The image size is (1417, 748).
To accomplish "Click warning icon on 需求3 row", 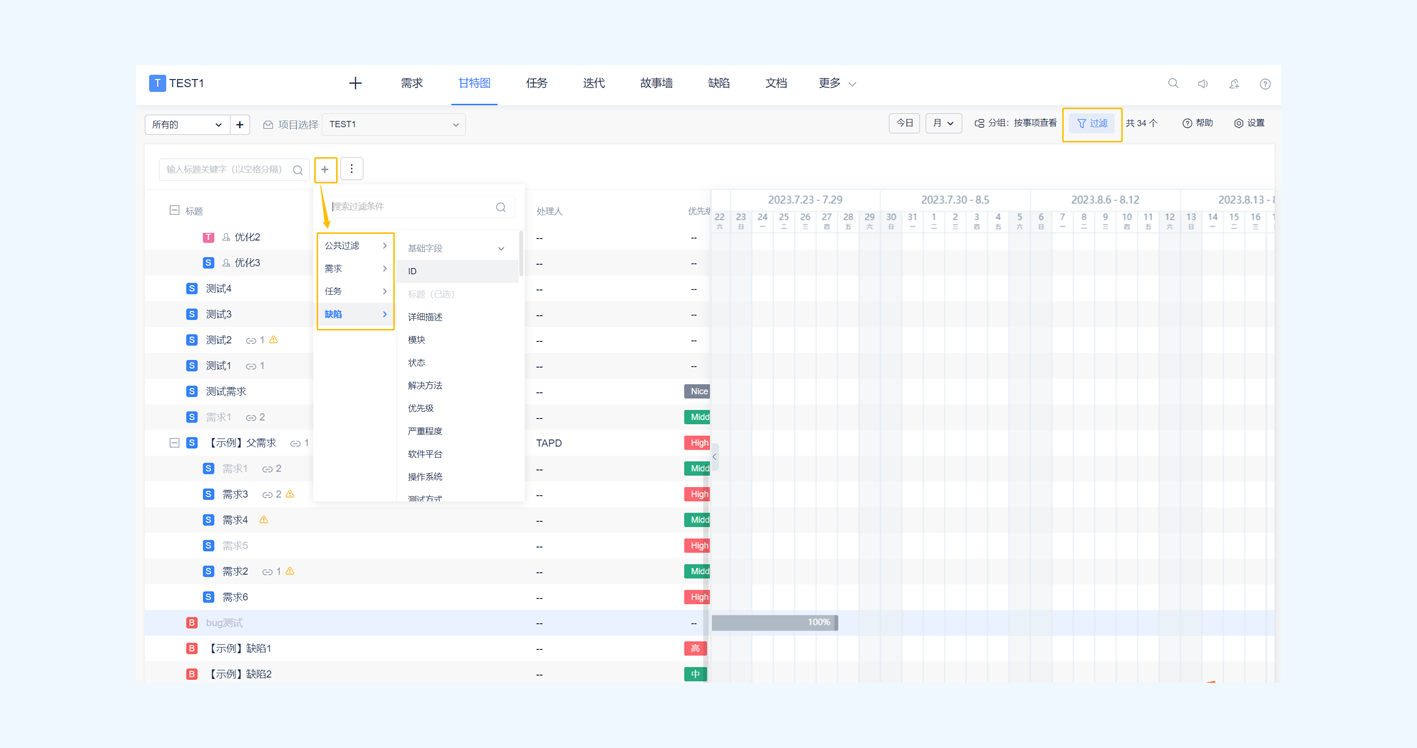I will pyautogui.click(x=290, y=494).
